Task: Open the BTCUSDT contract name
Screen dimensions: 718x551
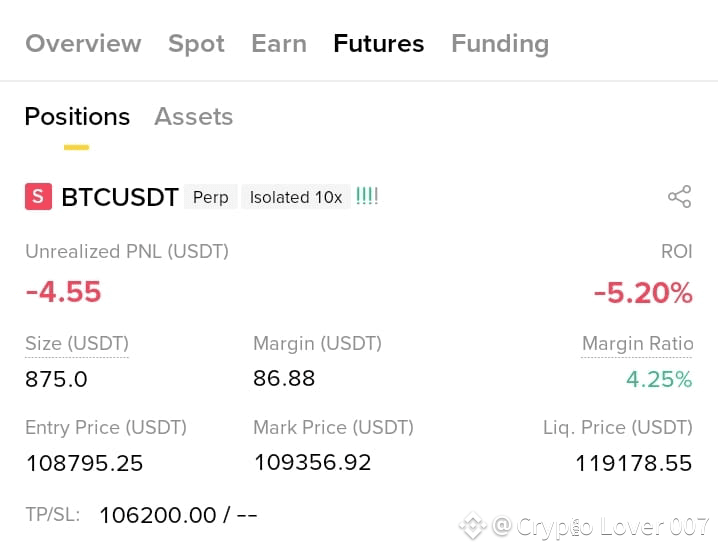Action: point(120,197)
